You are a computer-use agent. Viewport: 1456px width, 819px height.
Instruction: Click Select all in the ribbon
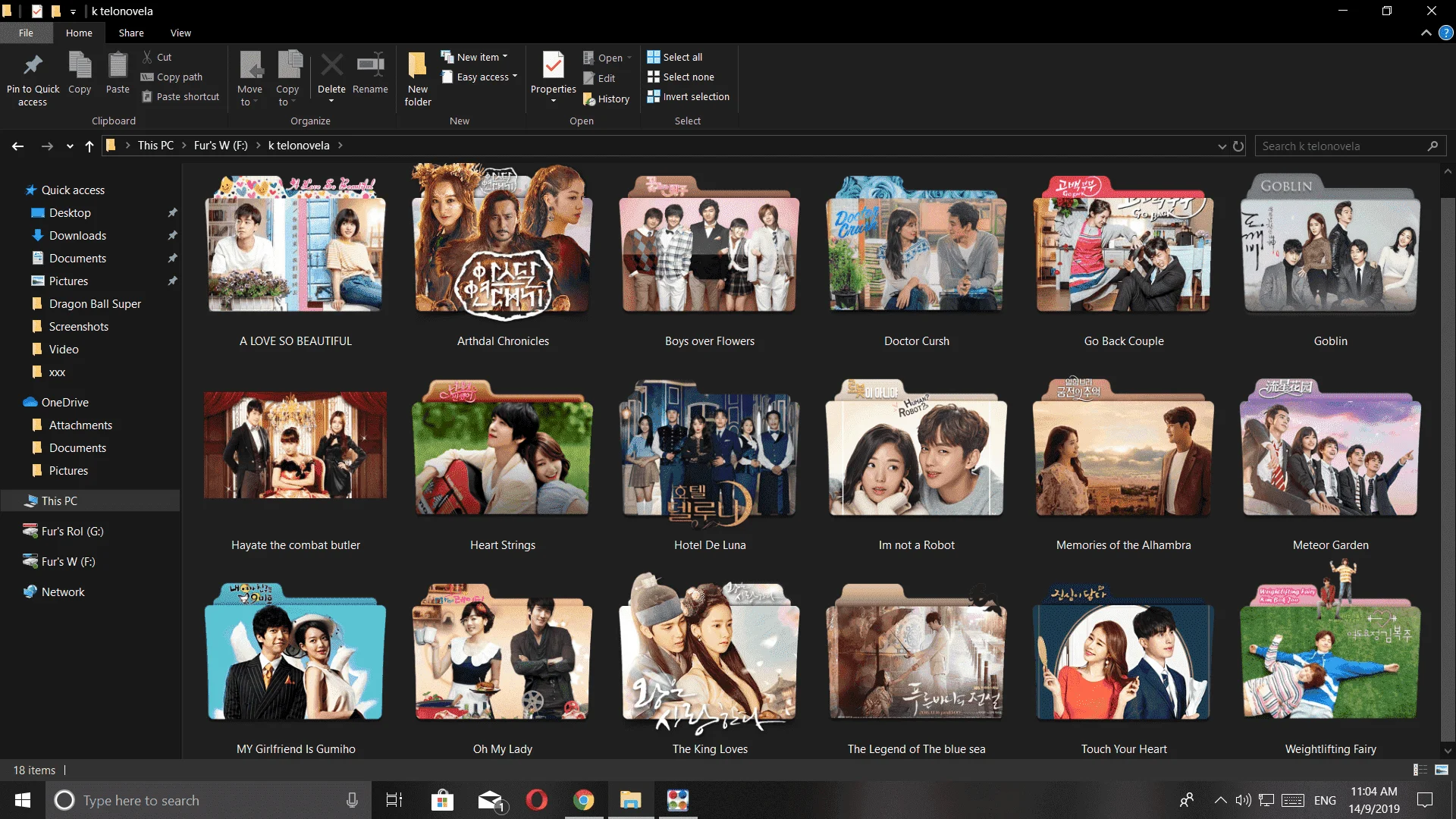675,57
